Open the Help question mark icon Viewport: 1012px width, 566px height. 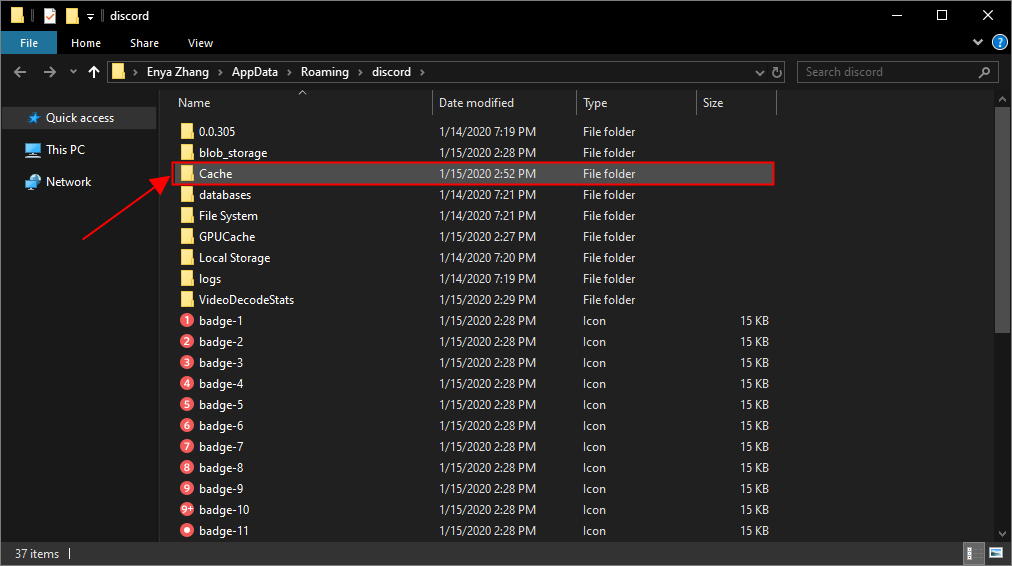pos(999,43)
